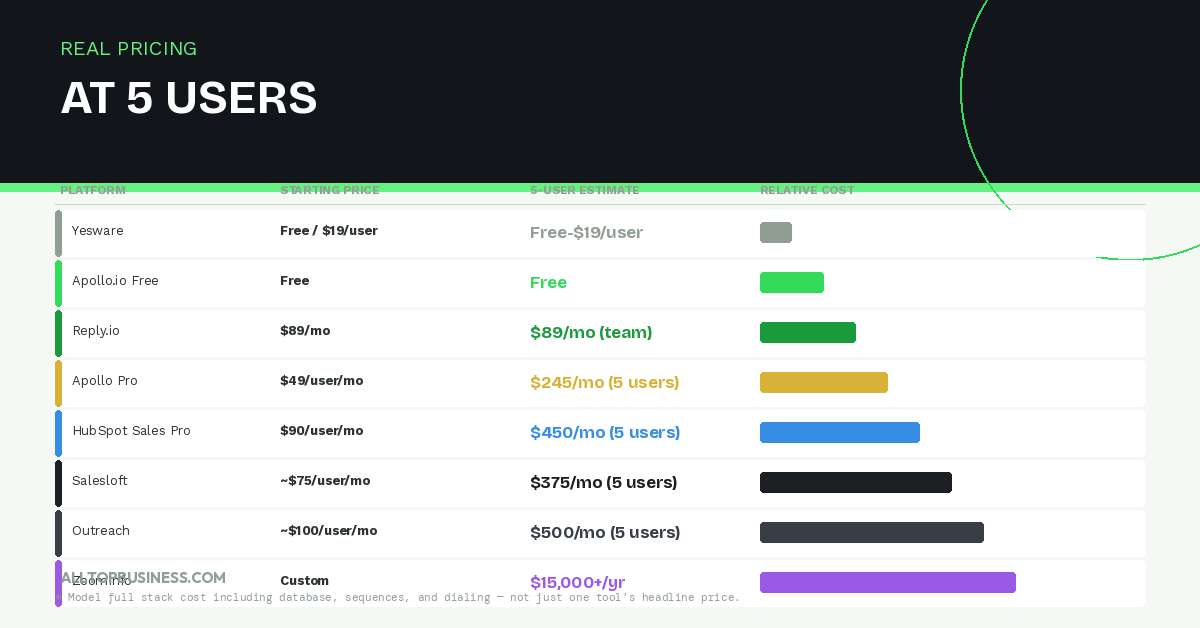Click the gray Yesware cost bar
This screenshot has height=628, width=1200.
(776, 233)
